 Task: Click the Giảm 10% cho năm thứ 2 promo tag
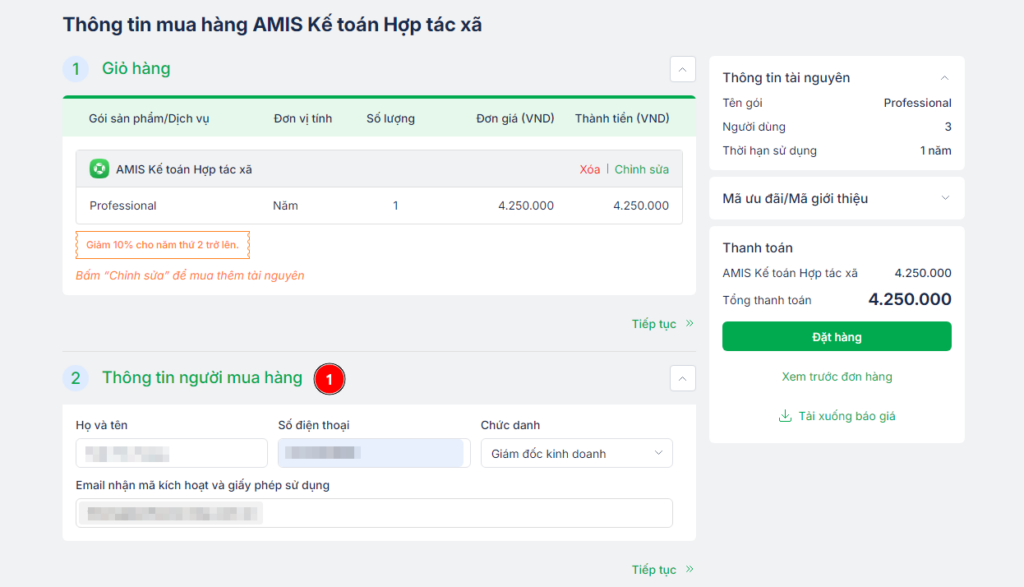[163, 245]
